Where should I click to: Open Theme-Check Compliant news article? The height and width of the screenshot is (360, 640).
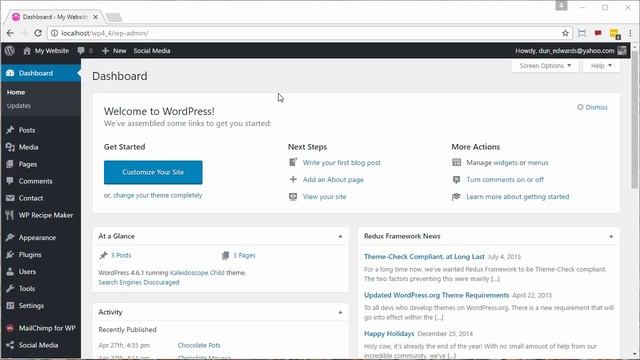coord(424,257)
